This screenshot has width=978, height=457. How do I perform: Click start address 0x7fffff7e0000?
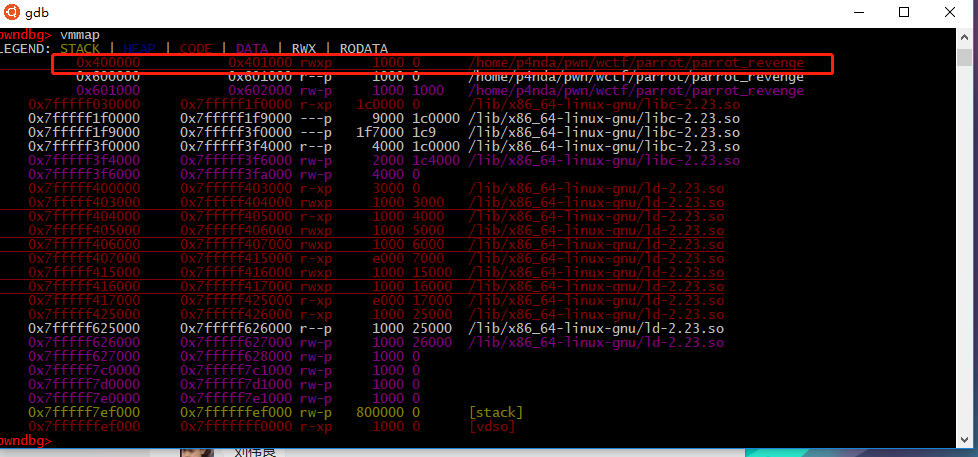[x=84, y=398]
